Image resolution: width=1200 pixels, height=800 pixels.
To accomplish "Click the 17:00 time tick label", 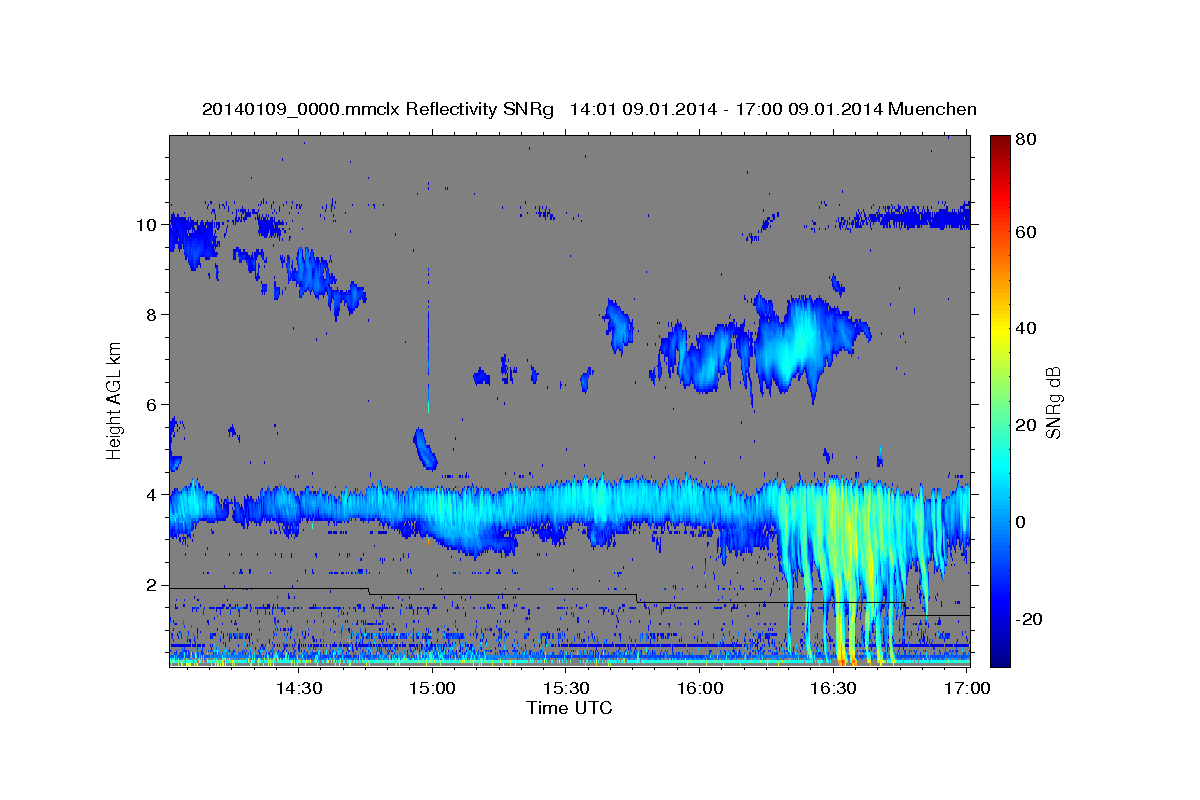I will (966, 689).
